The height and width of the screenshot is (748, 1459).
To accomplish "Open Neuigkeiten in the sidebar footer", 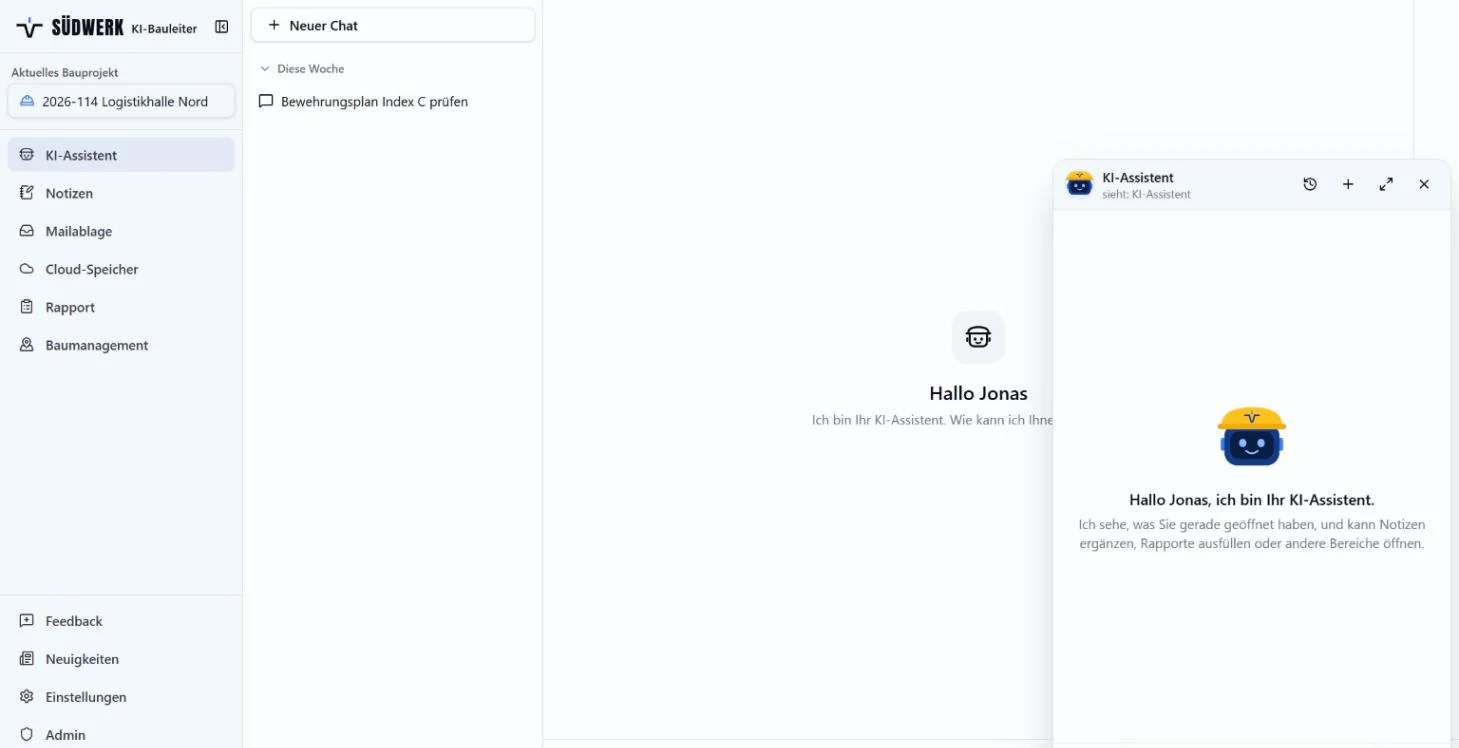I will click(121, 659).
